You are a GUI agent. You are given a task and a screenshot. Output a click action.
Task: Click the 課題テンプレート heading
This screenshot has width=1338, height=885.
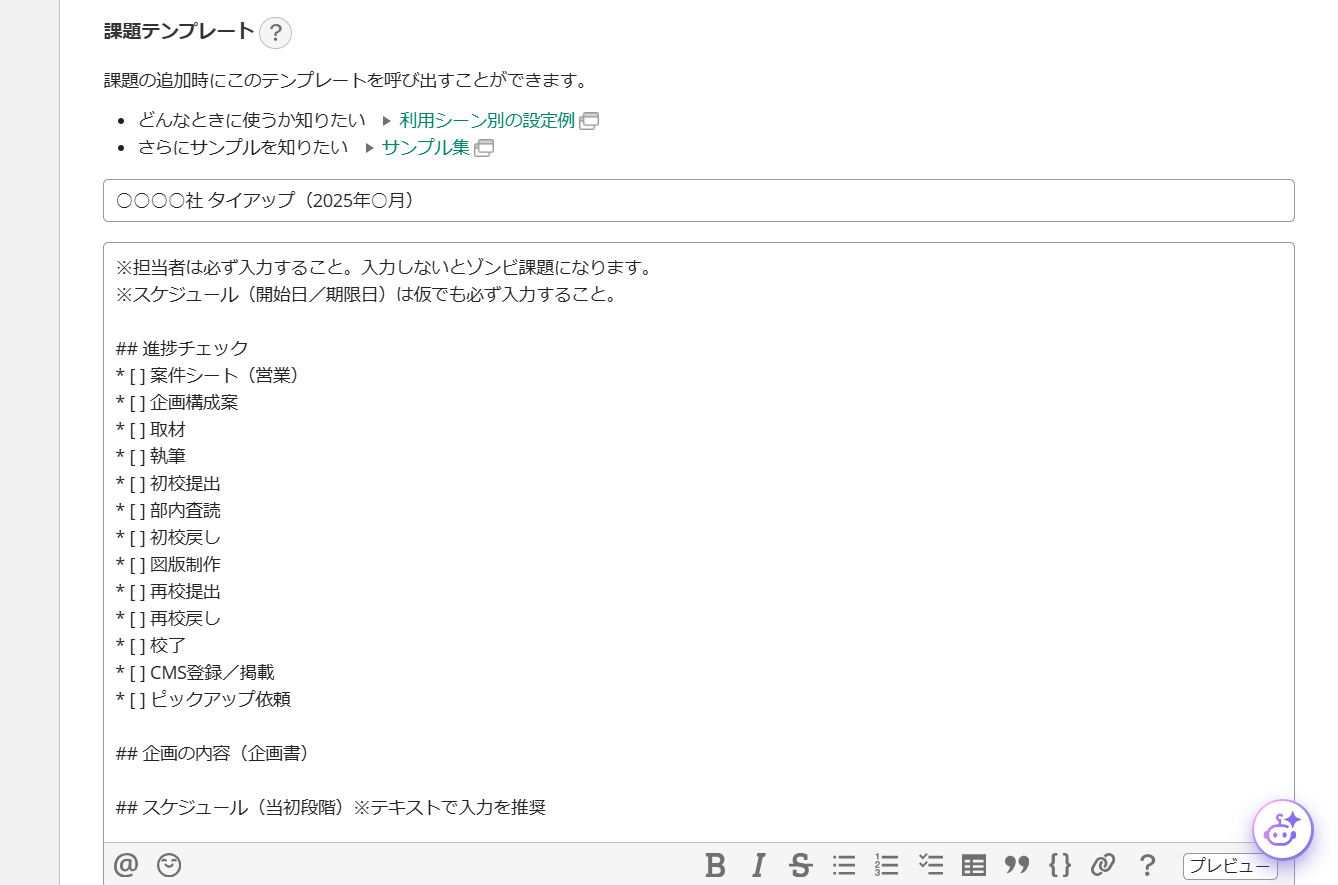pos(180,32)
